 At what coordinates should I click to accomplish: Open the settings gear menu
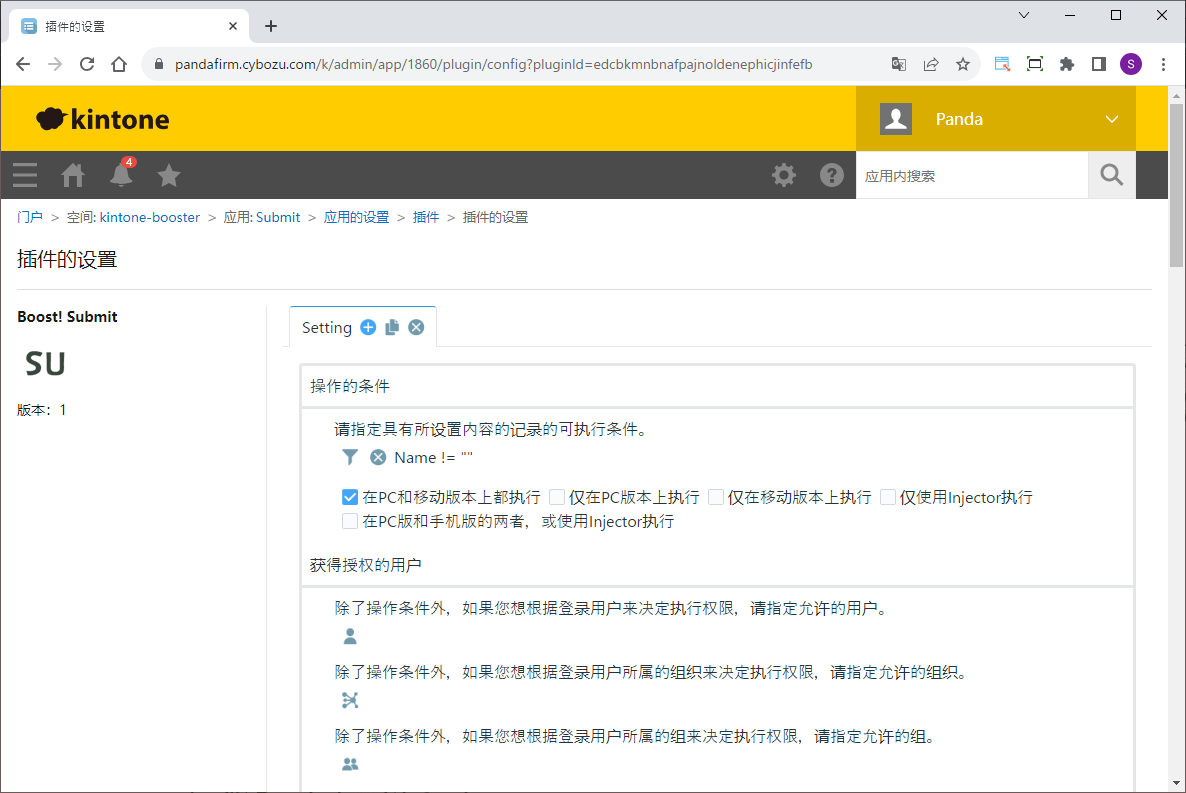(x=784, y=175)
